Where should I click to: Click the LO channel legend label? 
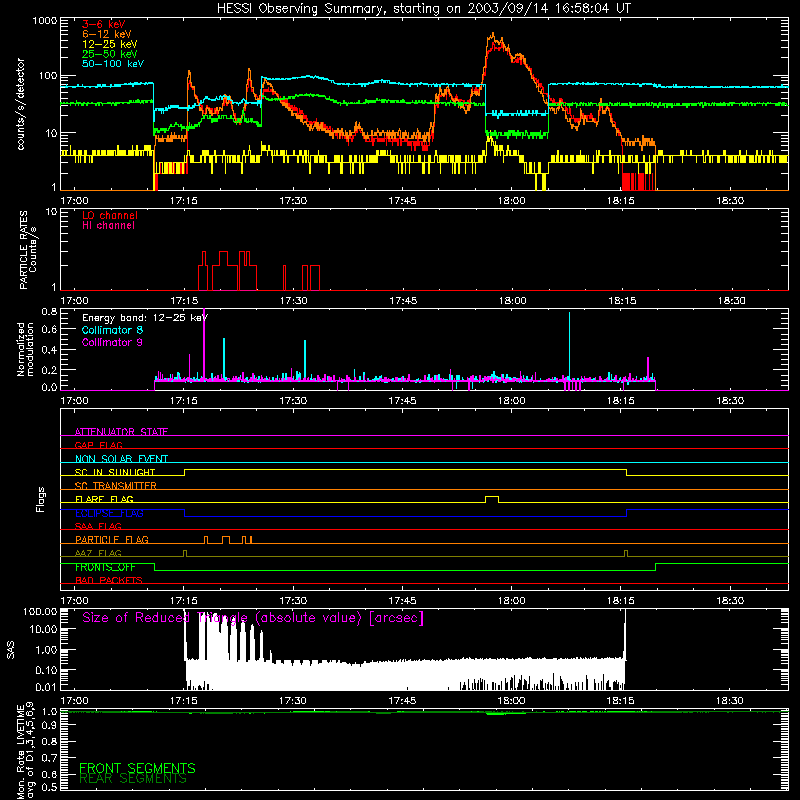pyautogui.click(x=110, y=215)
